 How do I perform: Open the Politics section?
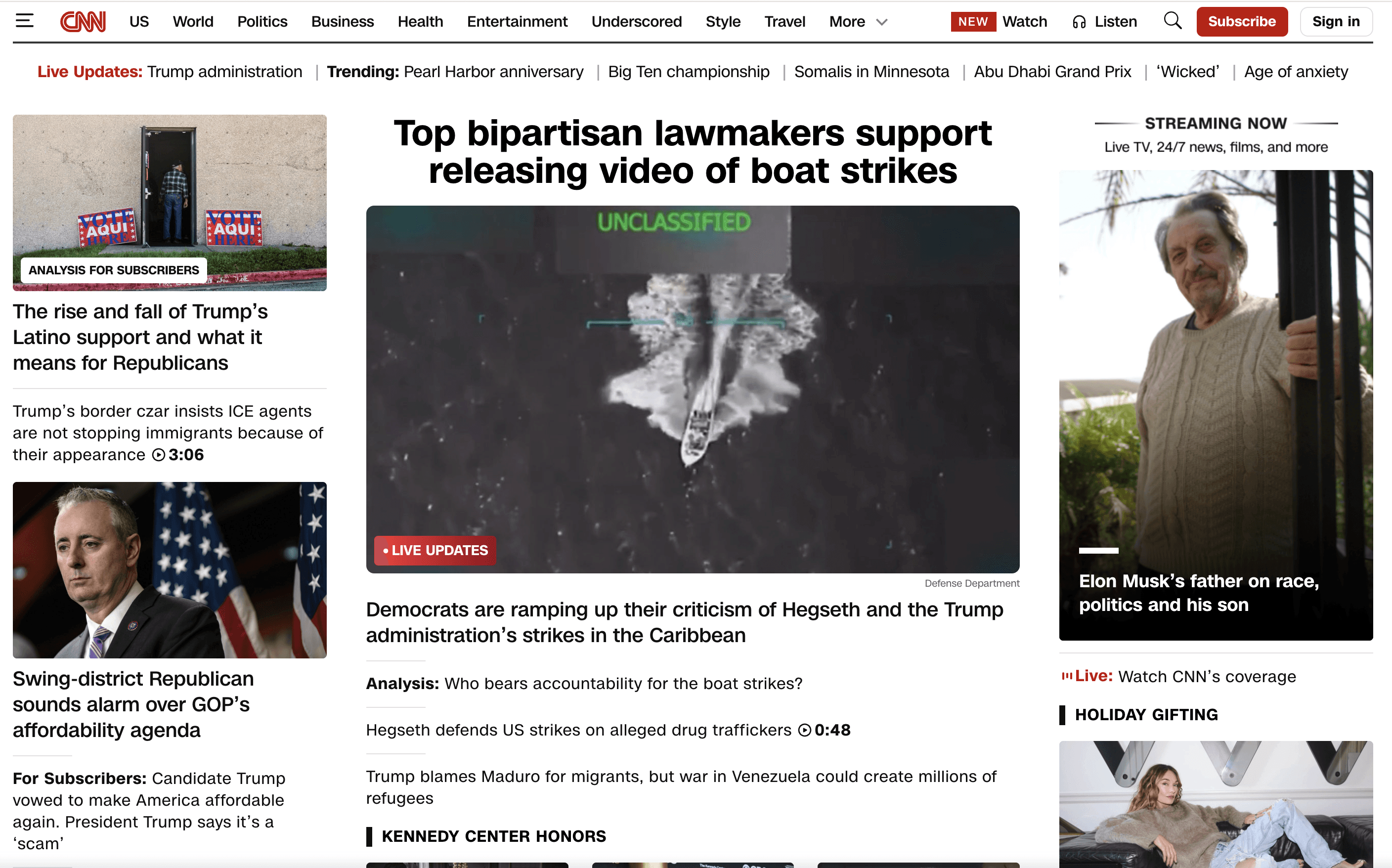coord(262,22)
